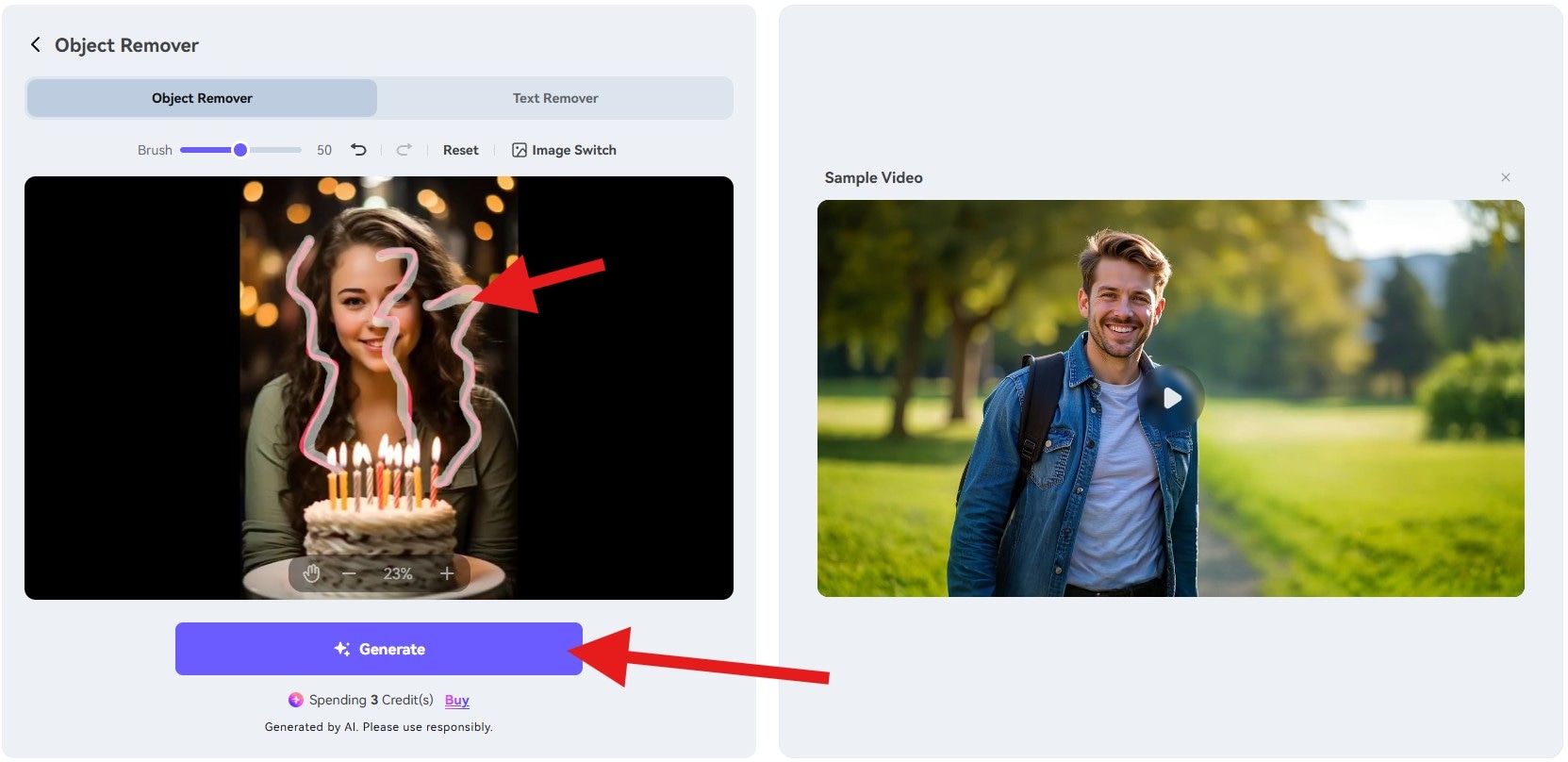Click the brush value 50
The height and width of the screenshot is (762, 1568).
tap(324, 150)
